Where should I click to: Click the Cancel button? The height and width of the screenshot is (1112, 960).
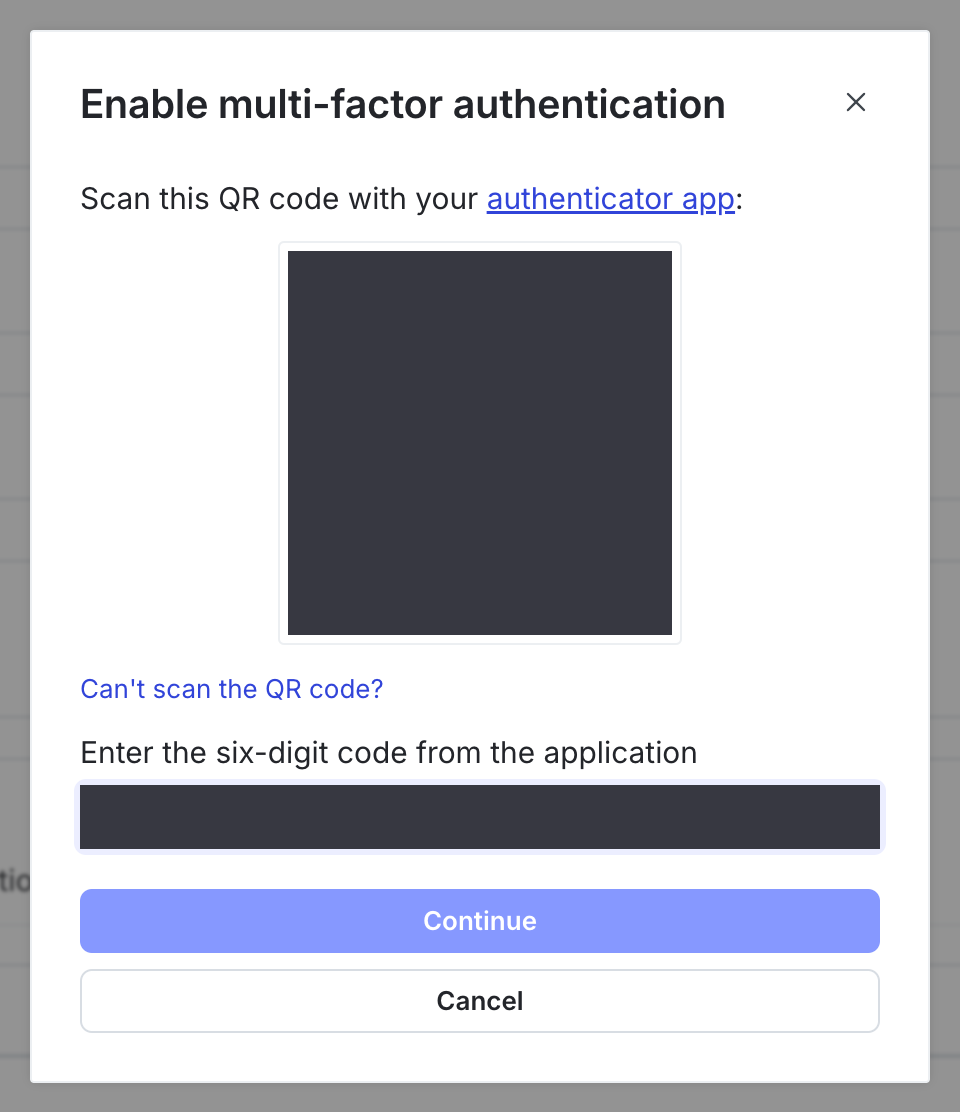479,1000
